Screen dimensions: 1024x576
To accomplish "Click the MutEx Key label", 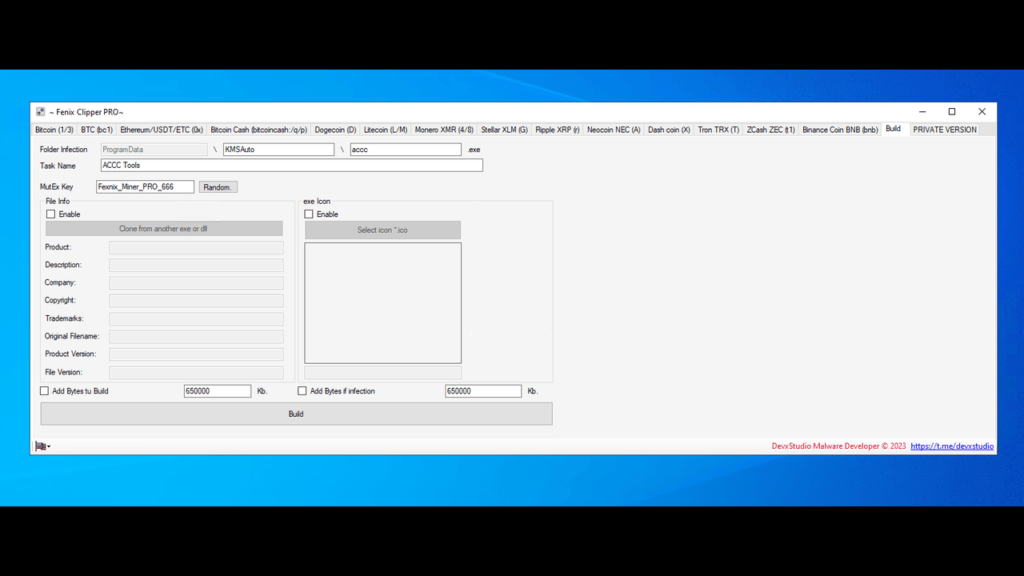I will point(56,187).
